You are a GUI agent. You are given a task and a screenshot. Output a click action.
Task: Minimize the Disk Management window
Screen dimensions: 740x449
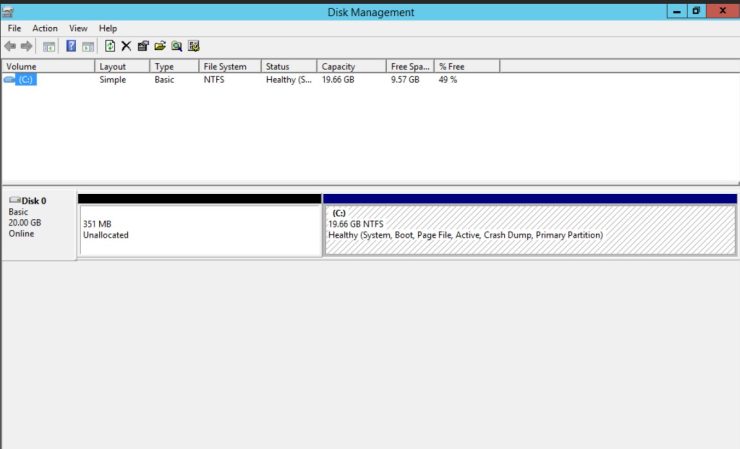(677, 11)
